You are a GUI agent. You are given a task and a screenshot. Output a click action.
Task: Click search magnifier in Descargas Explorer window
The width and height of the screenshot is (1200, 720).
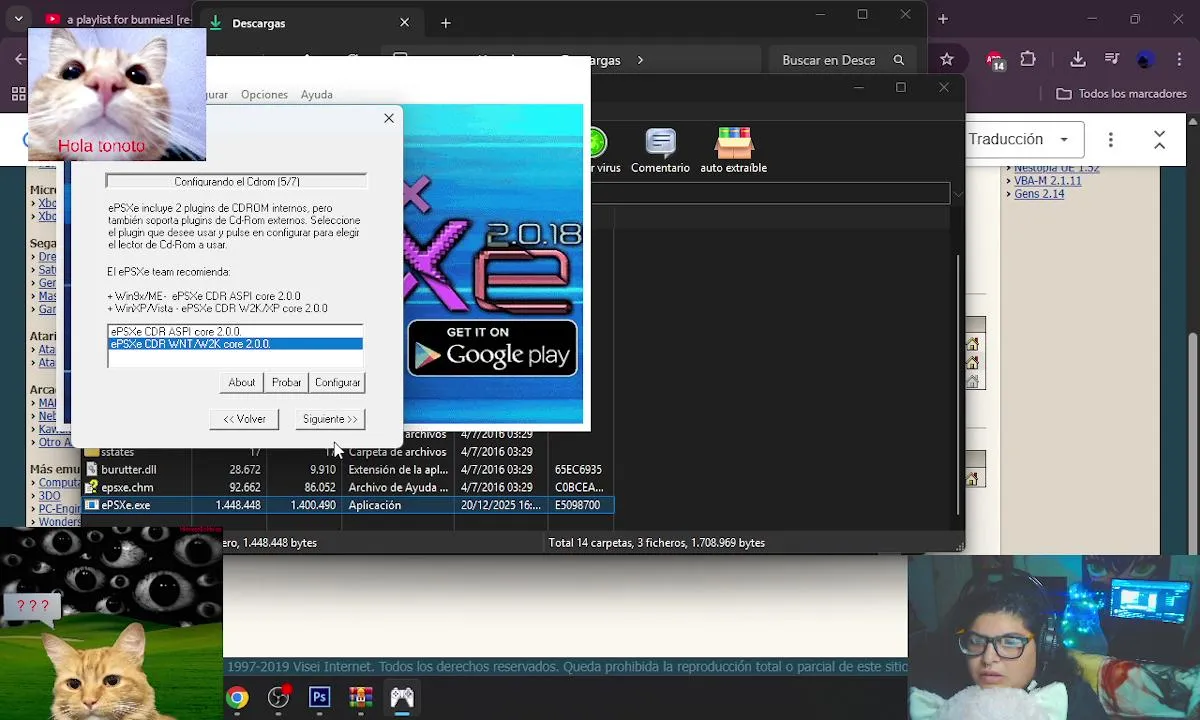[898, 60]
